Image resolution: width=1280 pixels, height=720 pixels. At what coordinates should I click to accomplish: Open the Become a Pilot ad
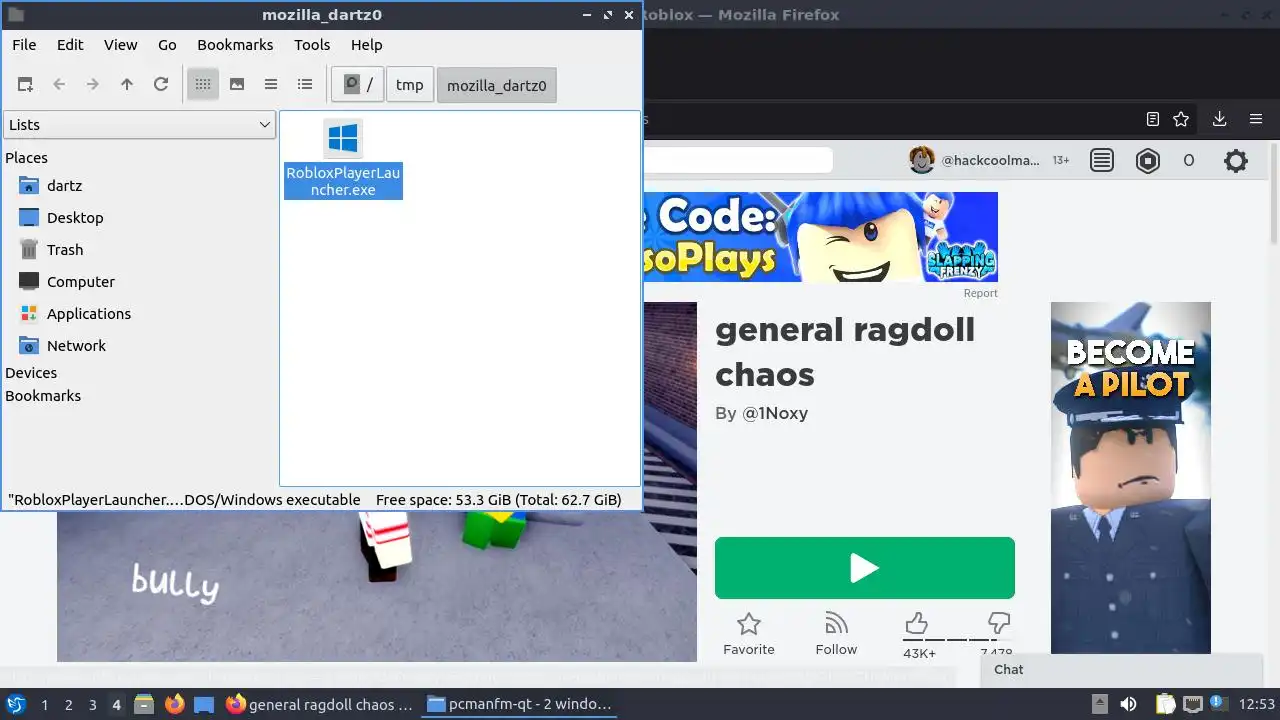[1131, 477]
